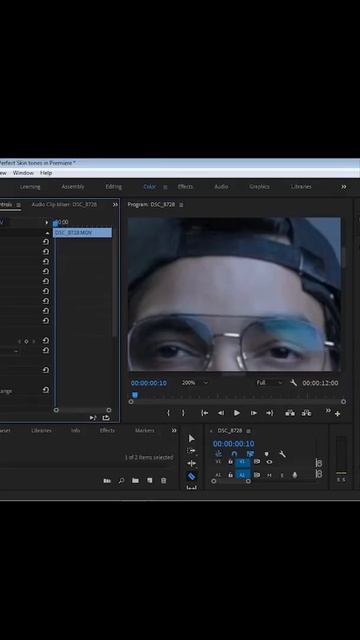Switch to the Assembly workspace
The image size is (360, 640).
point(73,187)
